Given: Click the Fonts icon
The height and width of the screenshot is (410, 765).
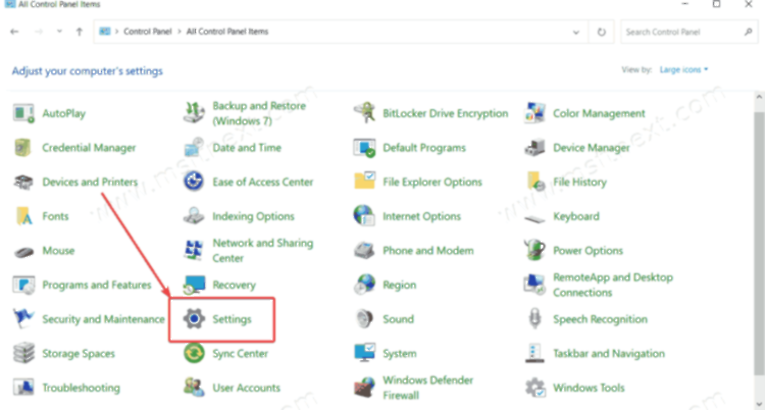Looking at the screenshot, I should [23, 216].
